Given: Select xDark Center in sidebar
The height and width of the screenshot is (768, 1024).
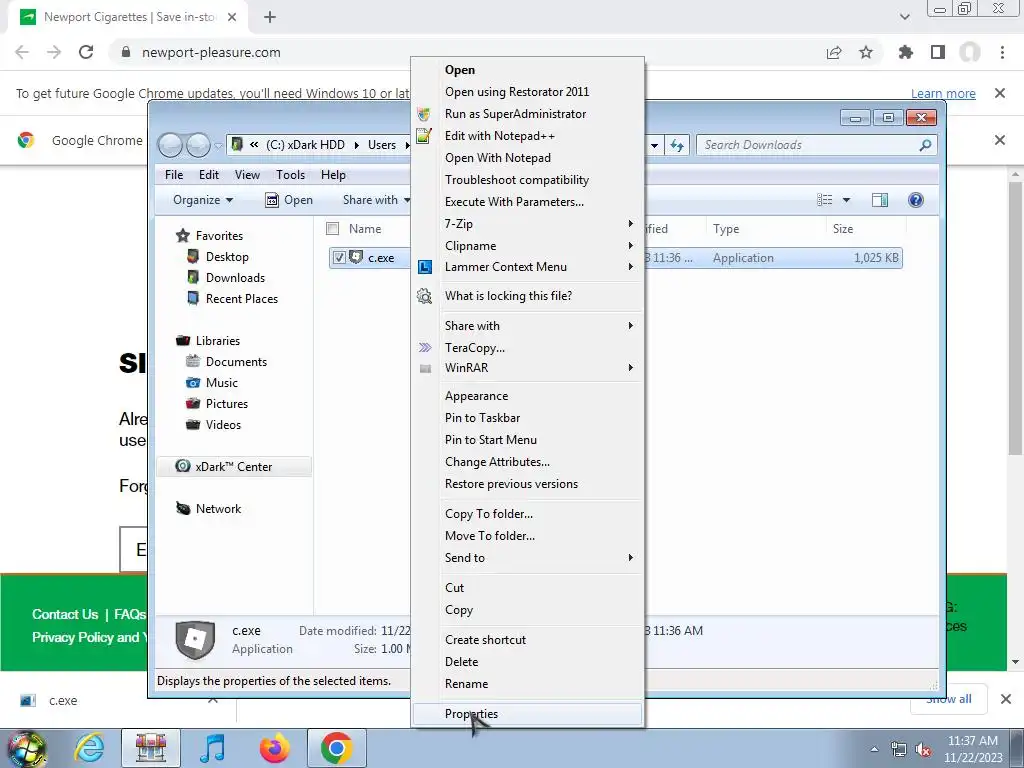Looking at the screenshot, I should (x=234, y=466).
